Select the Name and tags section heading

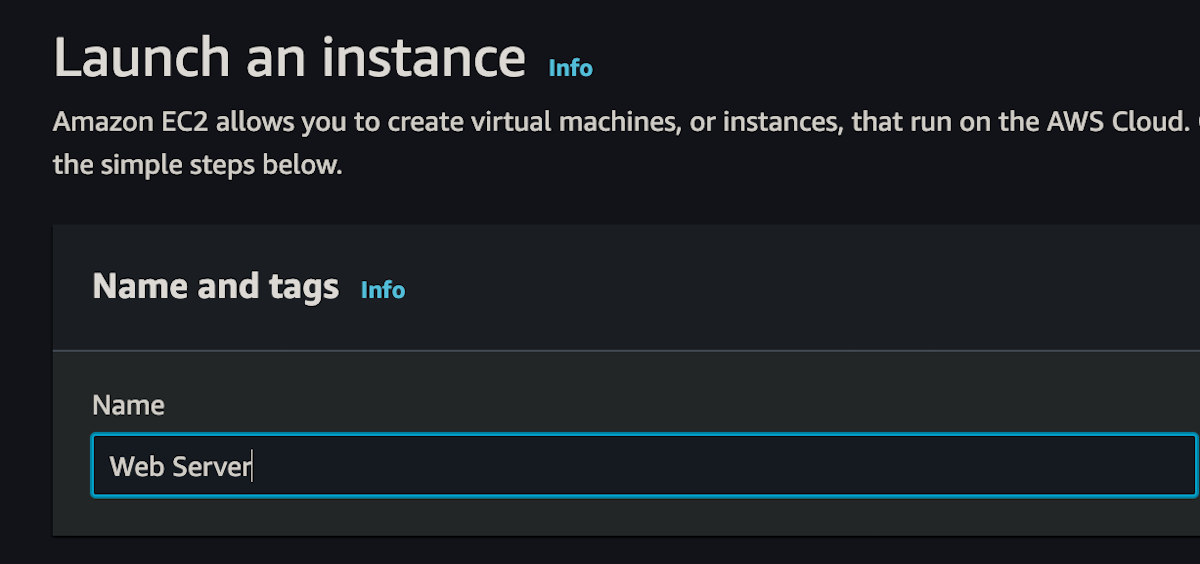click(216, 287)
